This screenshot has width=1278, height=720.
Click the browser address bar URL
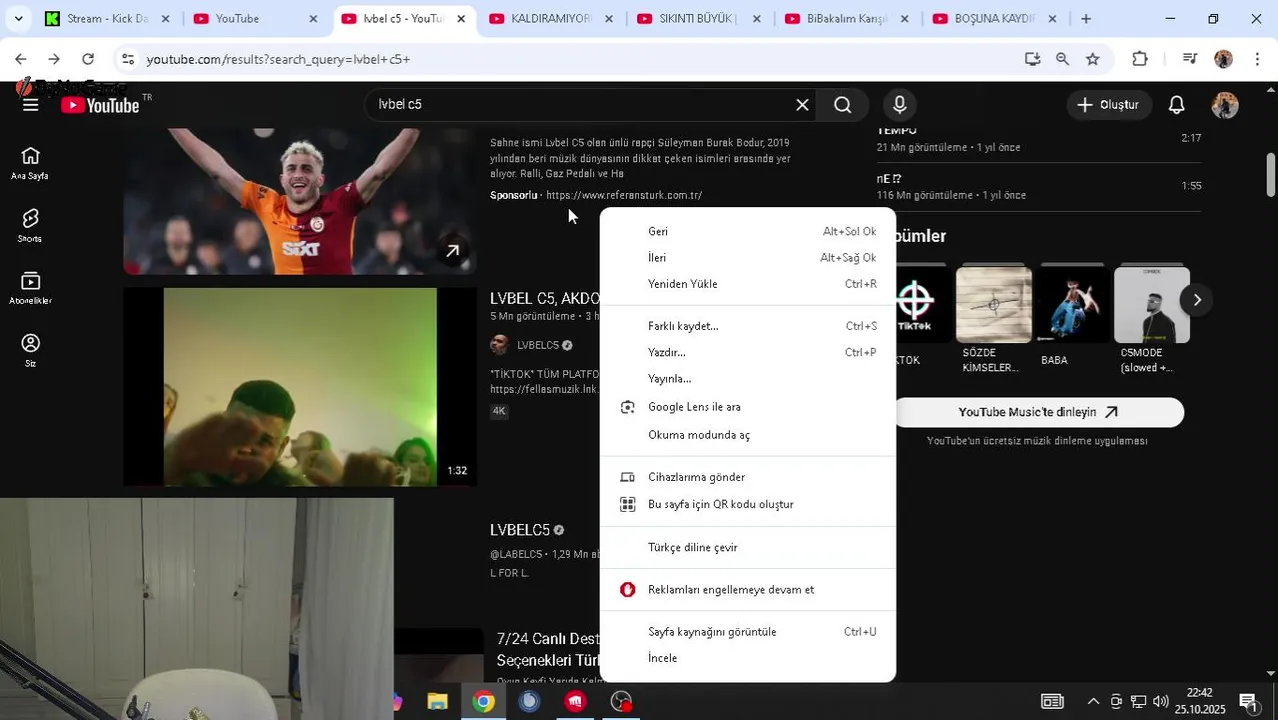tap(278, 59)
